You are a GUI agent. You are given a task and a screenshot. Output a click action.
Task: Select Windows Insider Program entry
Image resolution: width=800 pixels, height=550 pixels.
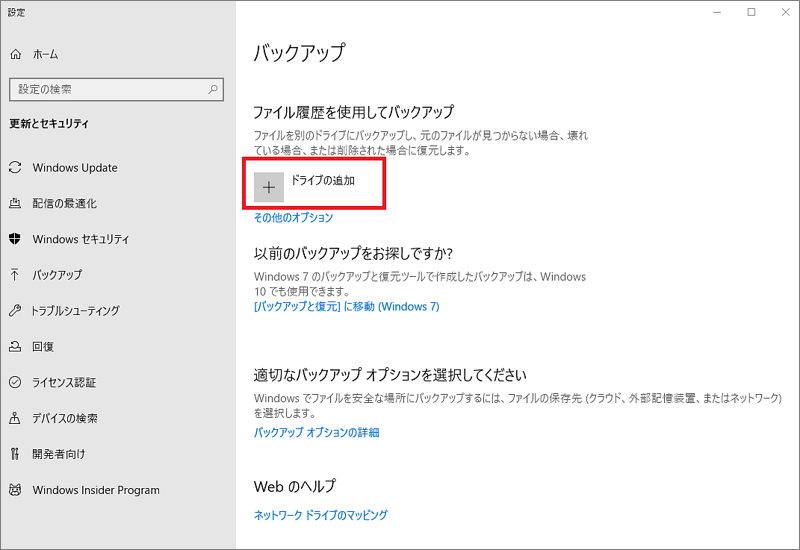click(96, 490)
